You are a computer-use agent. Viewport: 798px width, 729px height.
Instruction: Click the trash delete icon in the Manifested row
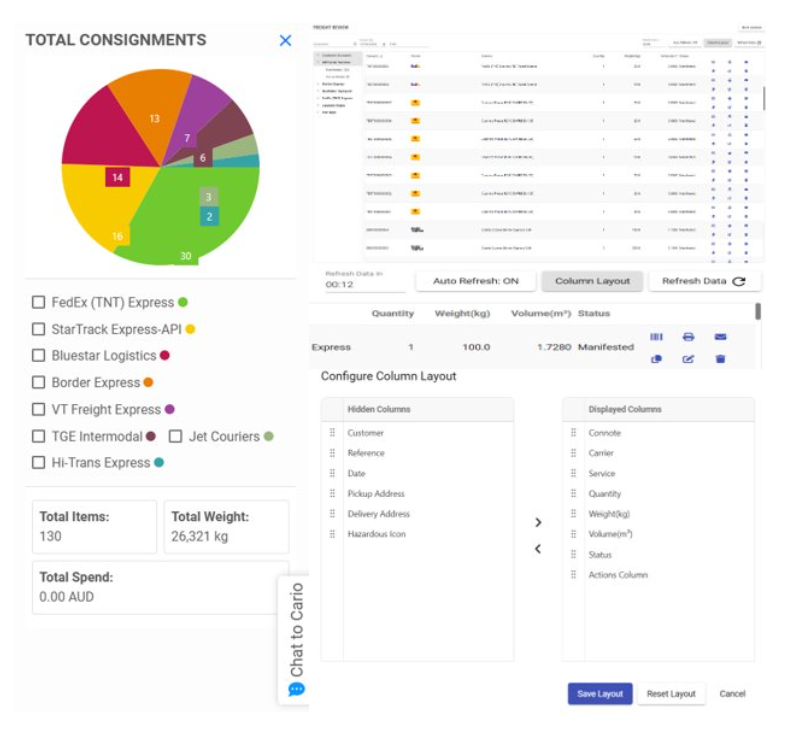720,359
